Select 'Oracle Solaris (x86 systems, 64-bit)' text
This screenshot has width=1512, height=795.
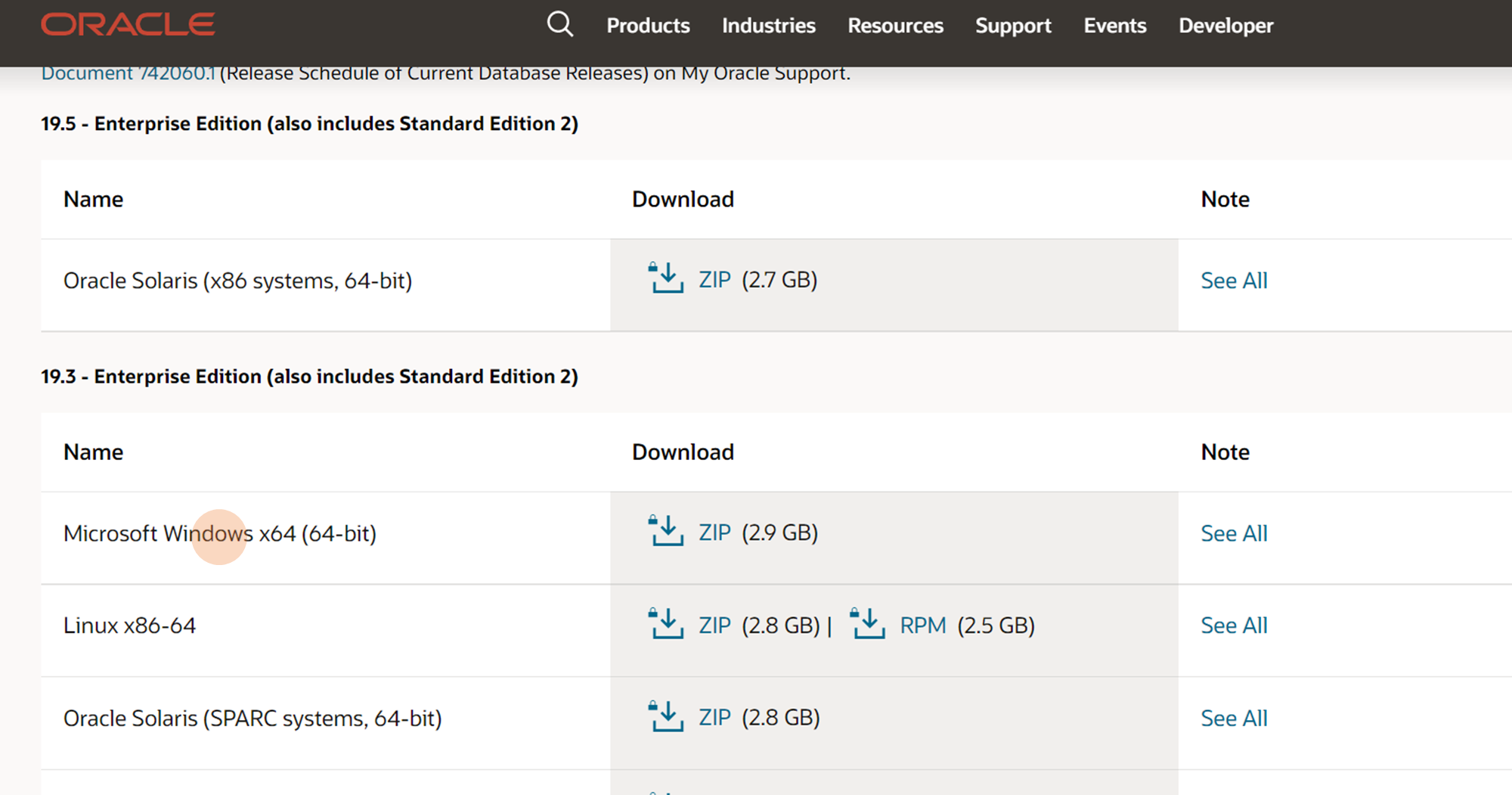tap(237, 281)
